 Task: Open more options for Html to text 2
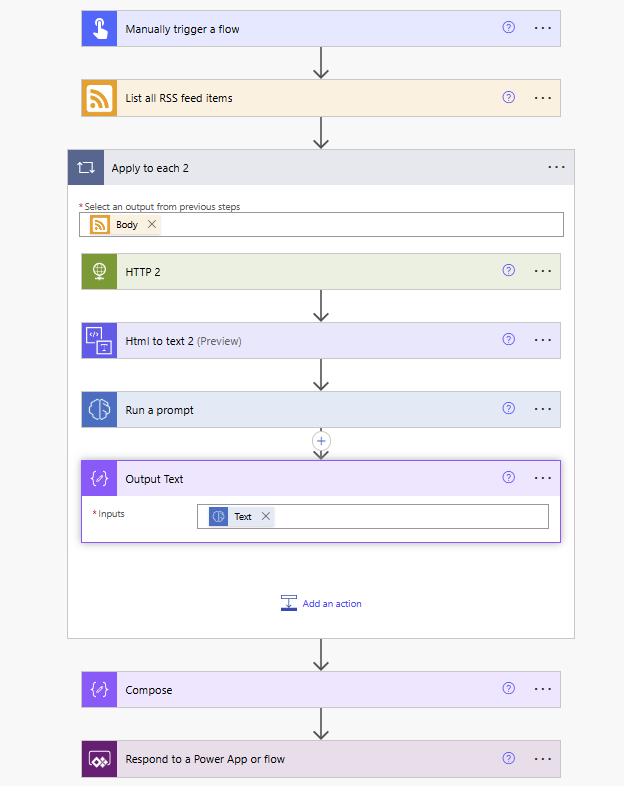[542, 340]
